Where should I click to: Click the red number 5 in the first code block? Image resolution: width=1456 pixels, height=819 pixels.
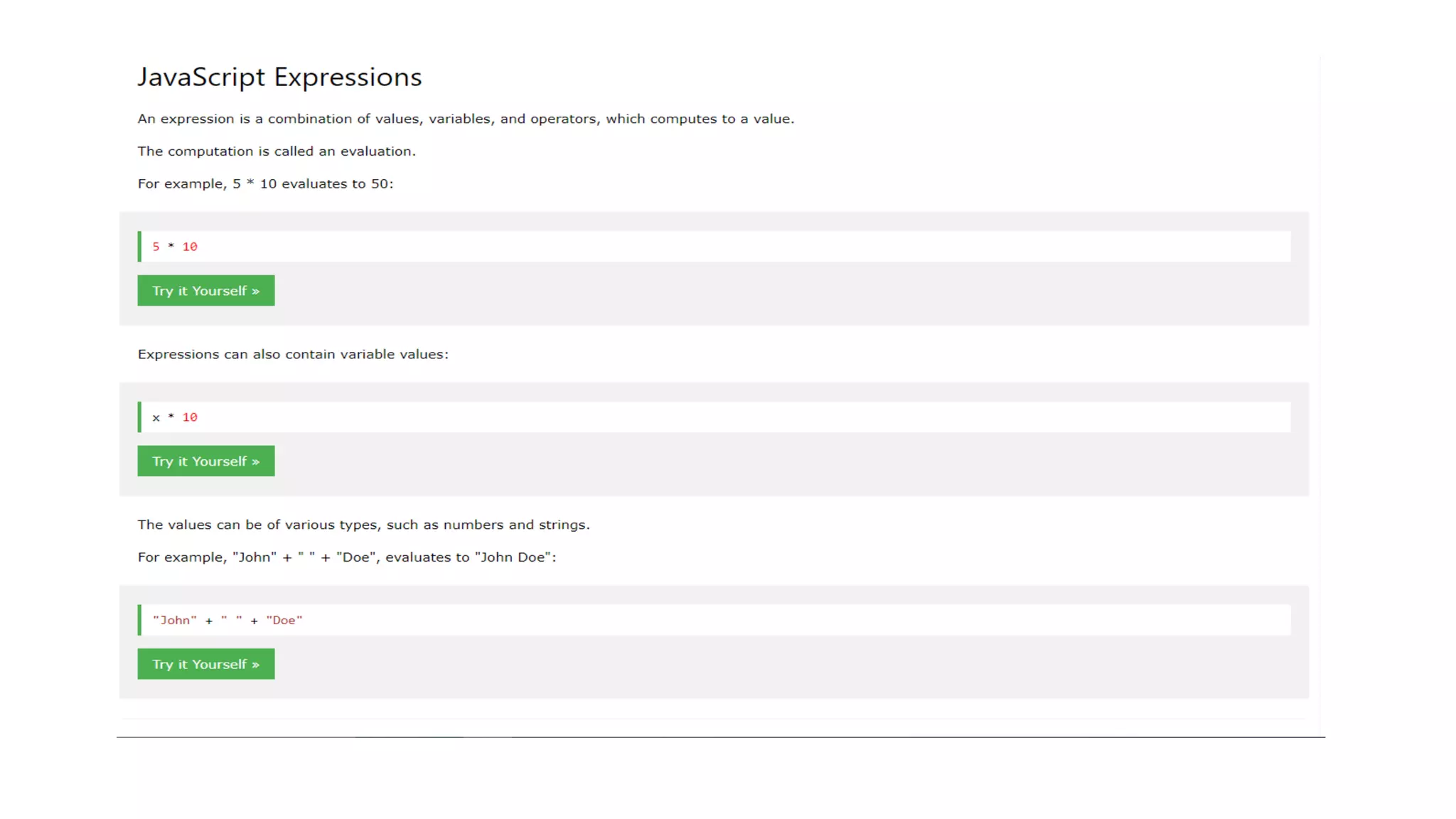pos(156,247)
